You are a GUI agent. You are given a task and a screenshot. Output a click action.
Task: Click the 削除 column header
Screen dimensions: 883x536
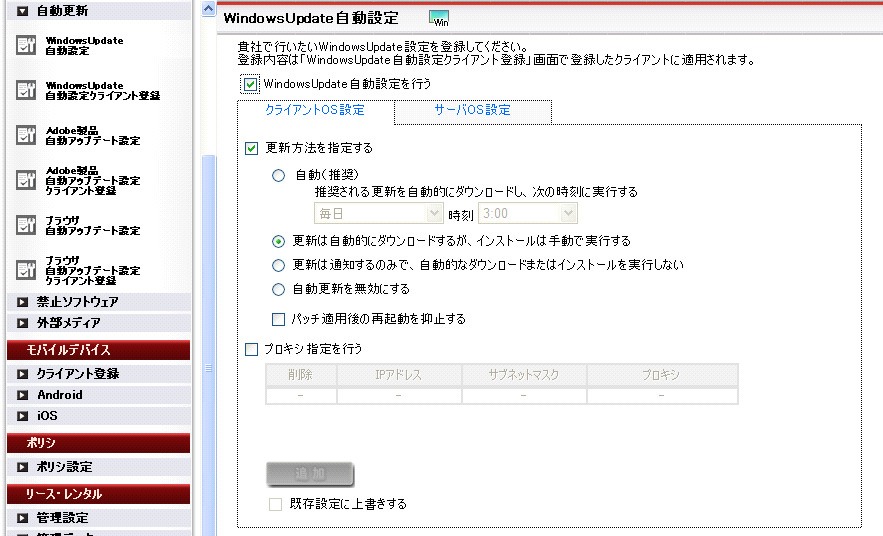(x=301, y=375)
